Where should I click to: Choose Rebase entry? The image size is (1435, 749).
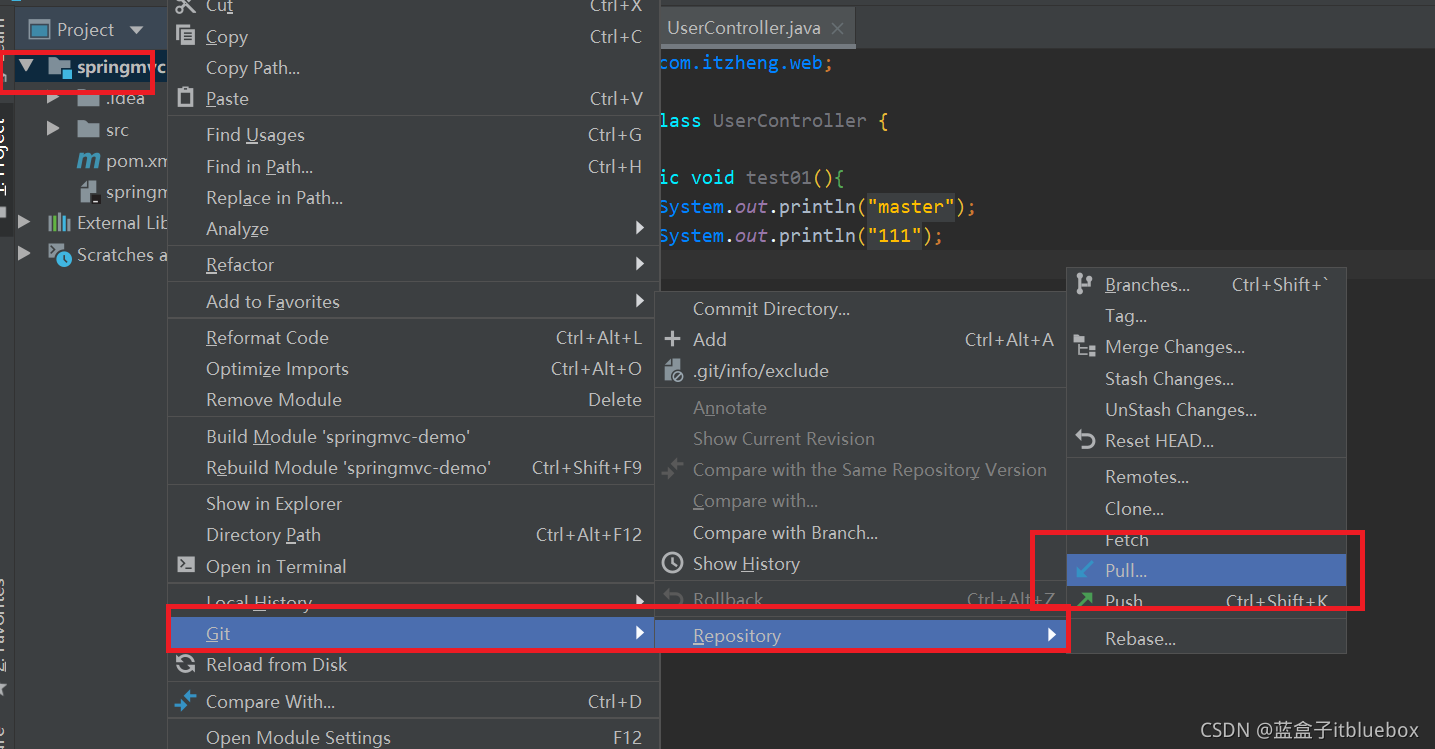click(x=1207, y=639)
